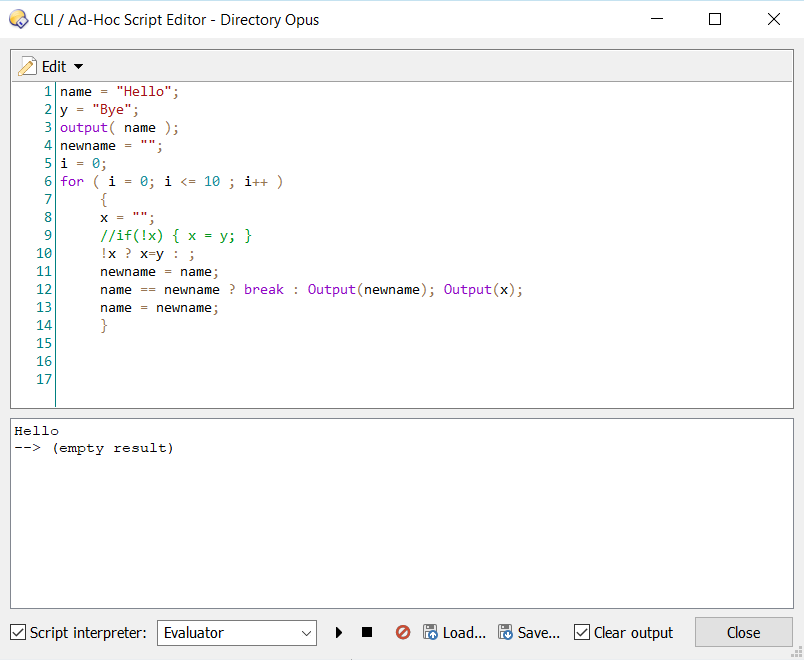Click the "(empty result)" text in output pane
804x660 pixels.
coord(113,448)
